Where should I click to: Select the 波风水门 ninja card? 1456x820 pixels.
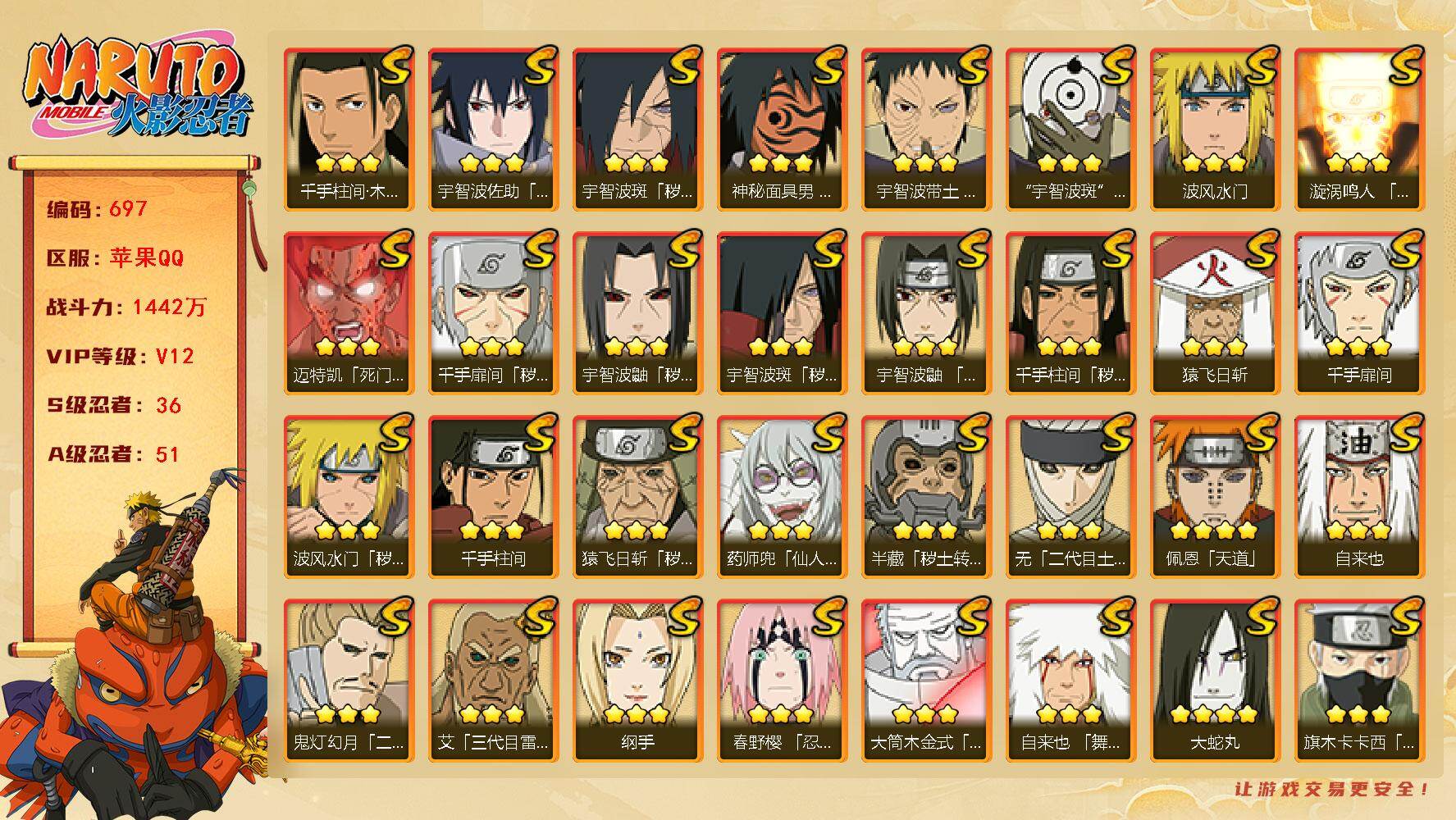1215,130
